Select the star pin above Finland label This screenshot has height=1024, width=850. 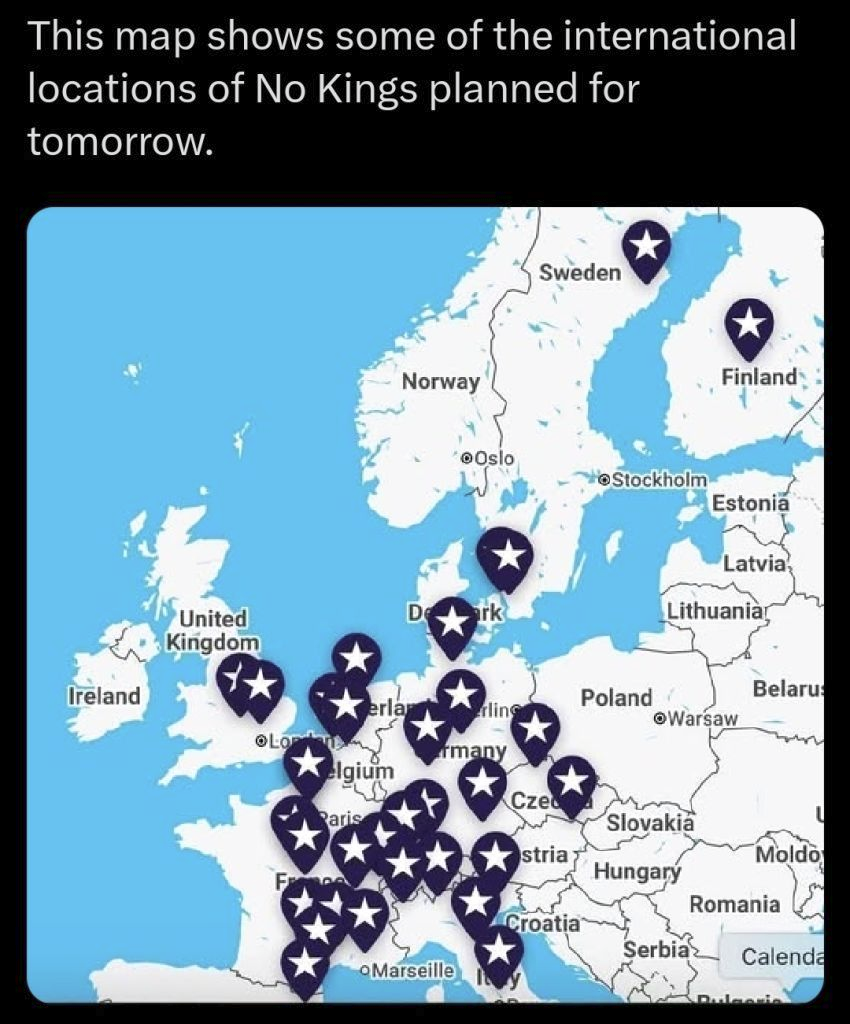748,329
